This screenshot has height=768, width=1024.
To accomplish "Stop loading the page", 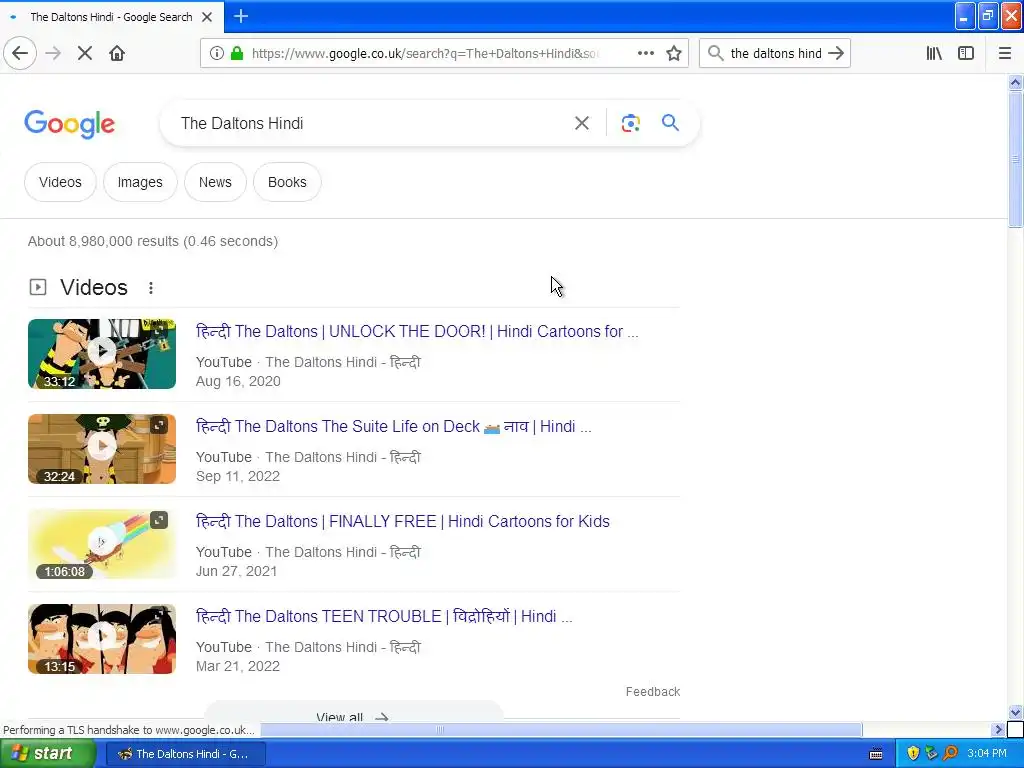I will click(x=85, y=54).
